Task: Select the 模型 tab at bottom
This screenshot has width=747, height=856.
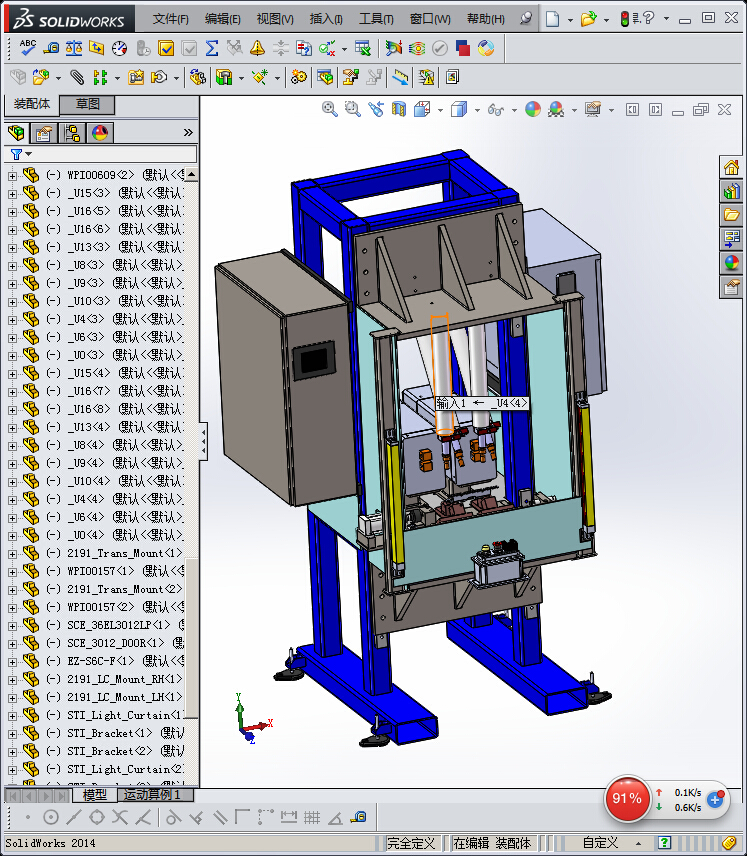Action: [94, 795]
